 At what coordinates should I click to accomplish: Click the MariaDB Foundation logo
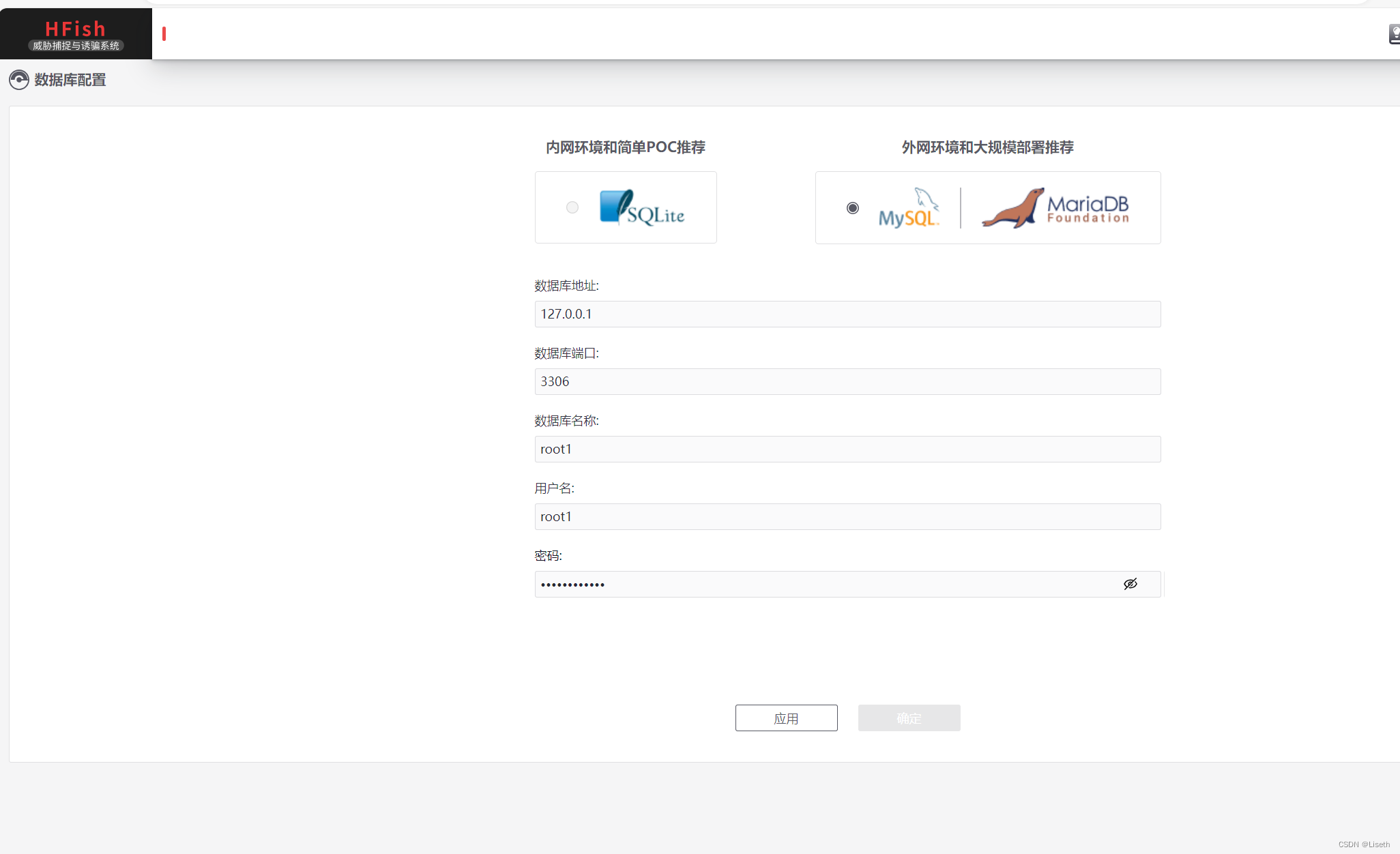pyautogui.click(x=1055, y=207)
